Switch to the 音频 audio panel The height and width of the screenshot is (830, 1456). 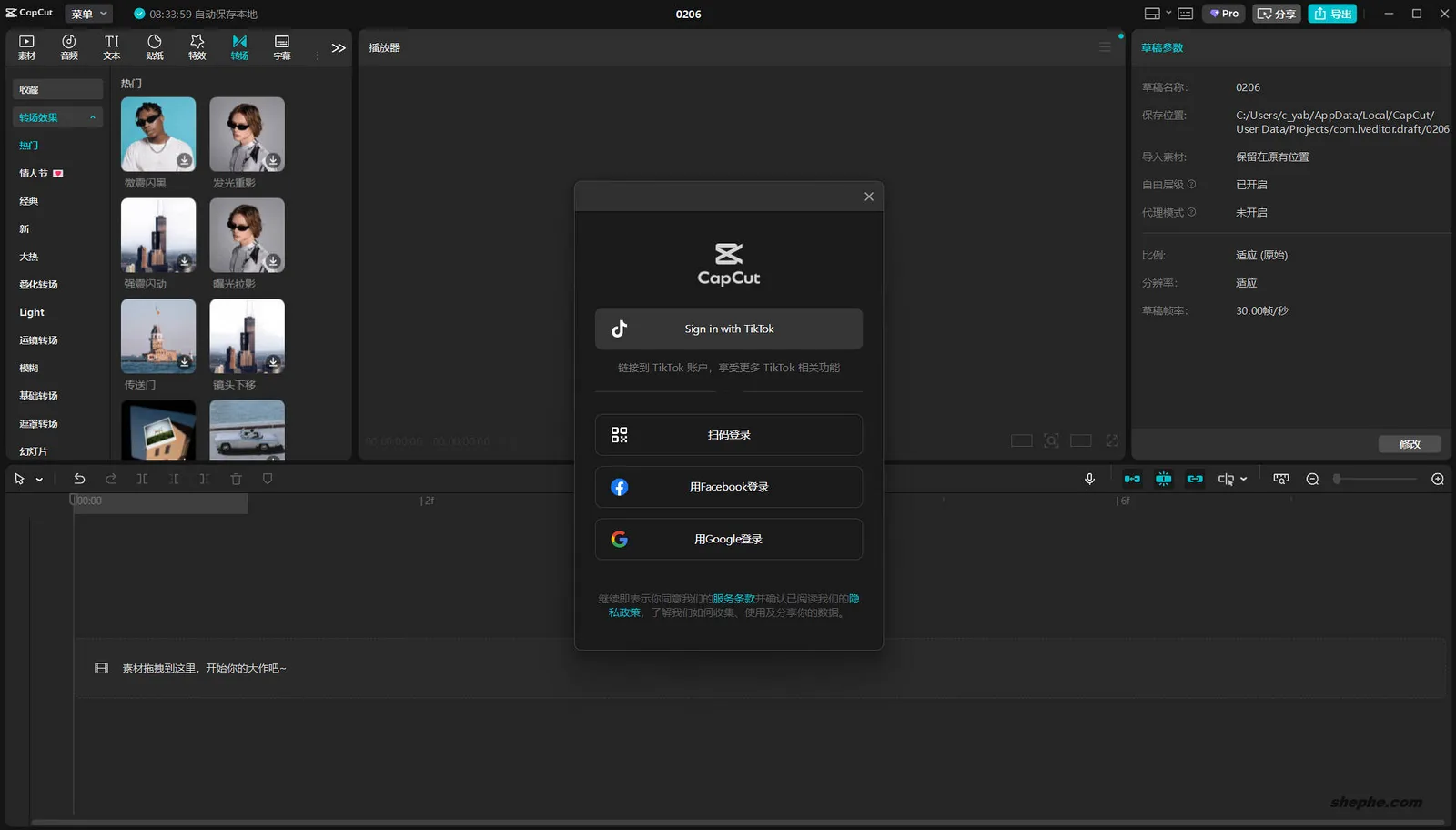(69, 46)
